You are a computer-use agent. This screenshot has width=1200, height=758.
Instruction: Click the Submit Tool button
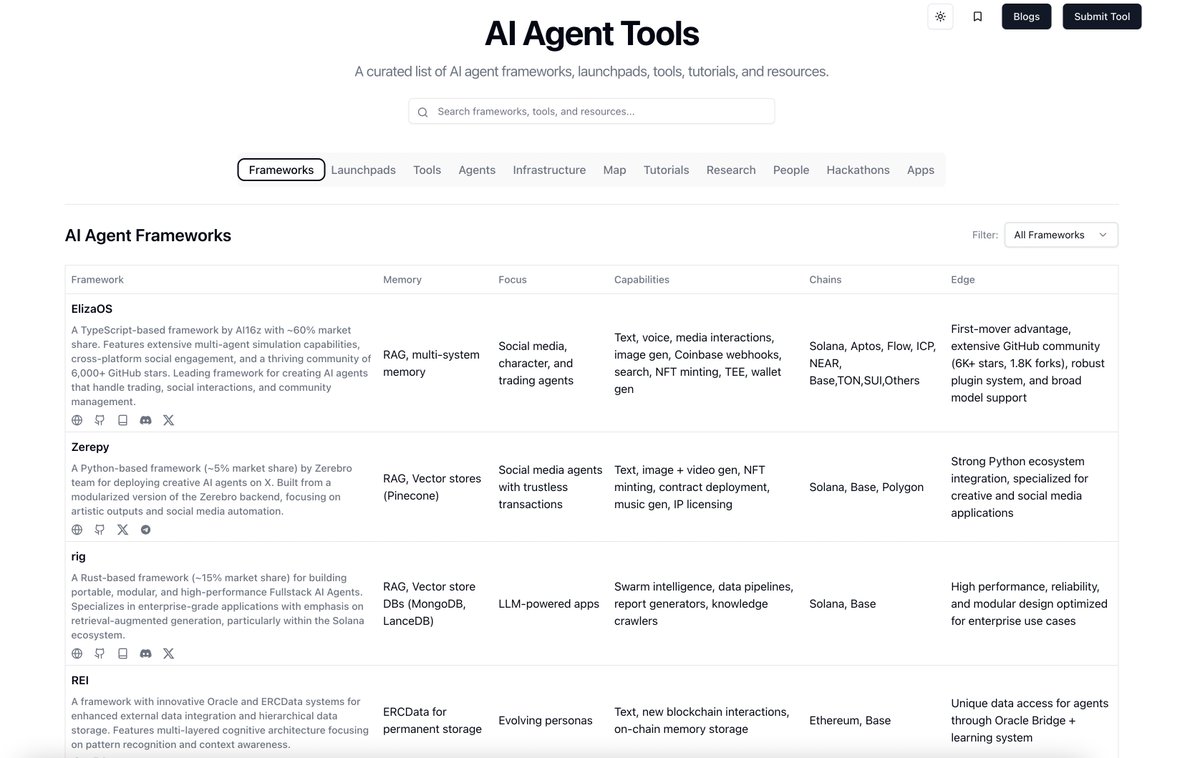(x=1102, y=16)
